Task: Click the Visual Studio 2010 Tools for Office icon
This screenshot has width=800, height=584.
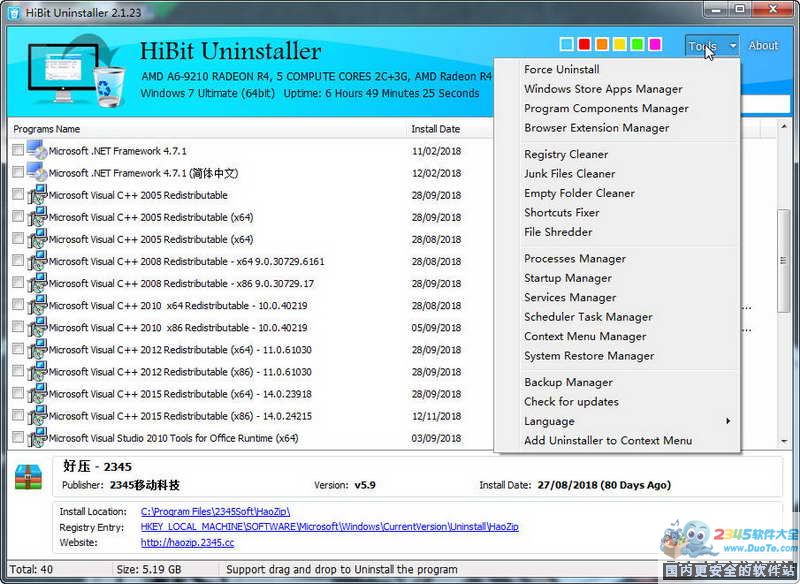Action: [37, 437]
